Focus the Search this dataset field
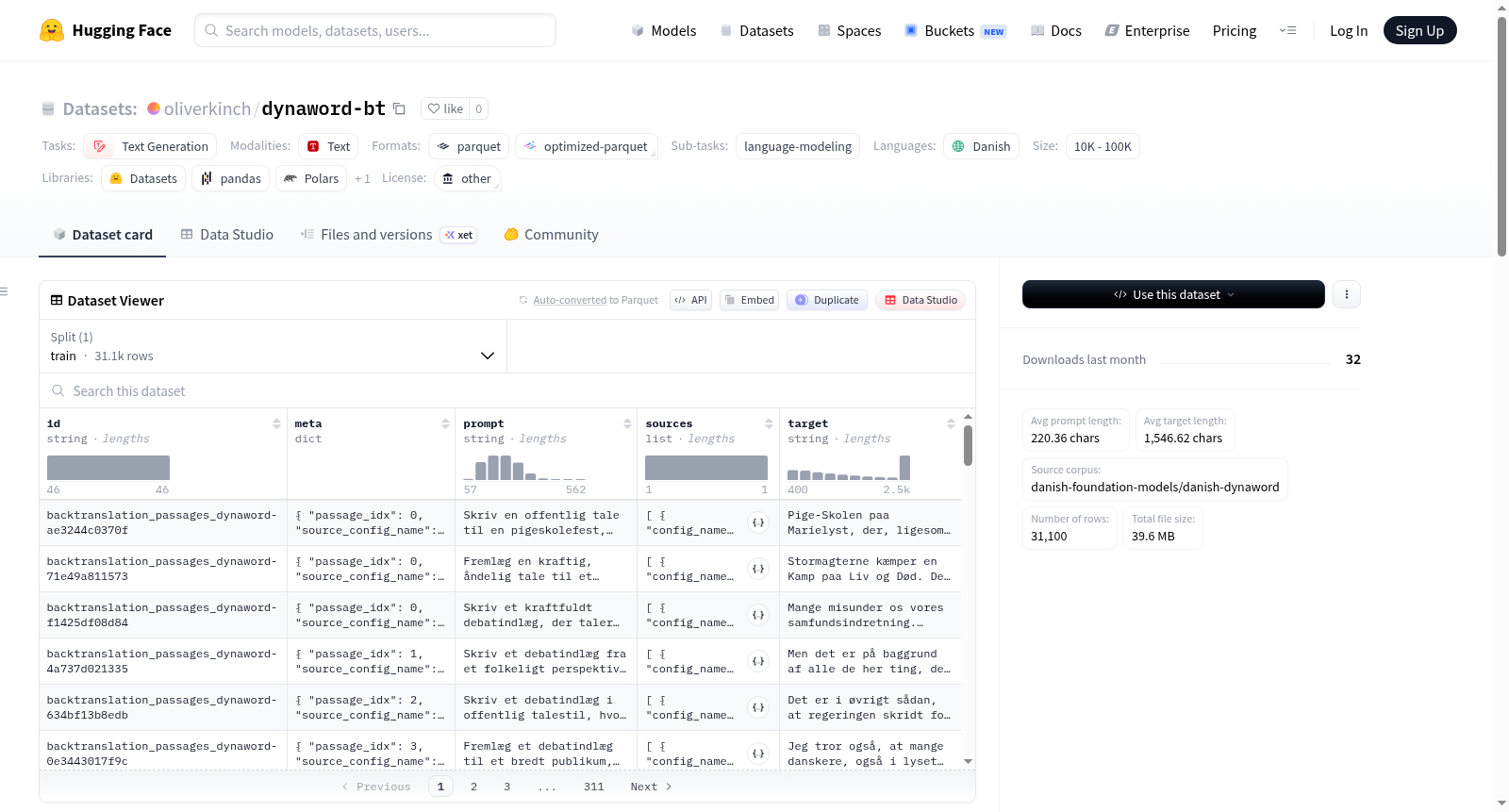 click(x=507, y=390)
